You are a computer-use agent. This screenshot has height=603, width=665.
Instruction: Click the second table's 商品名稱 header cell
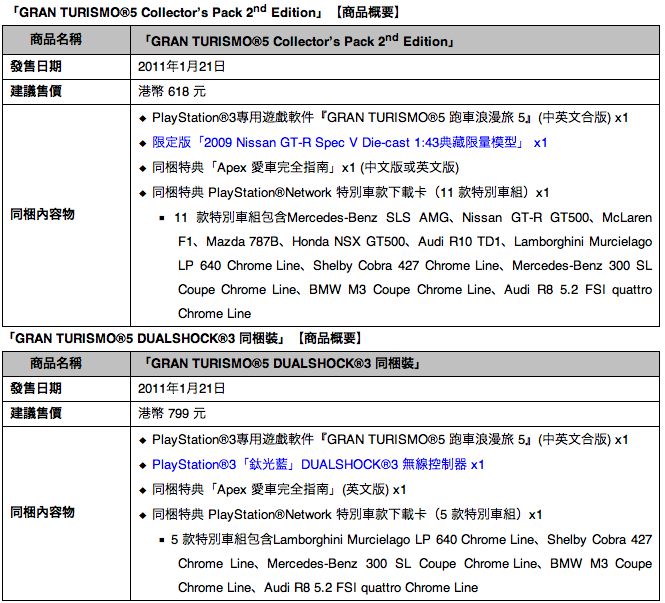[x=67, y=363]
